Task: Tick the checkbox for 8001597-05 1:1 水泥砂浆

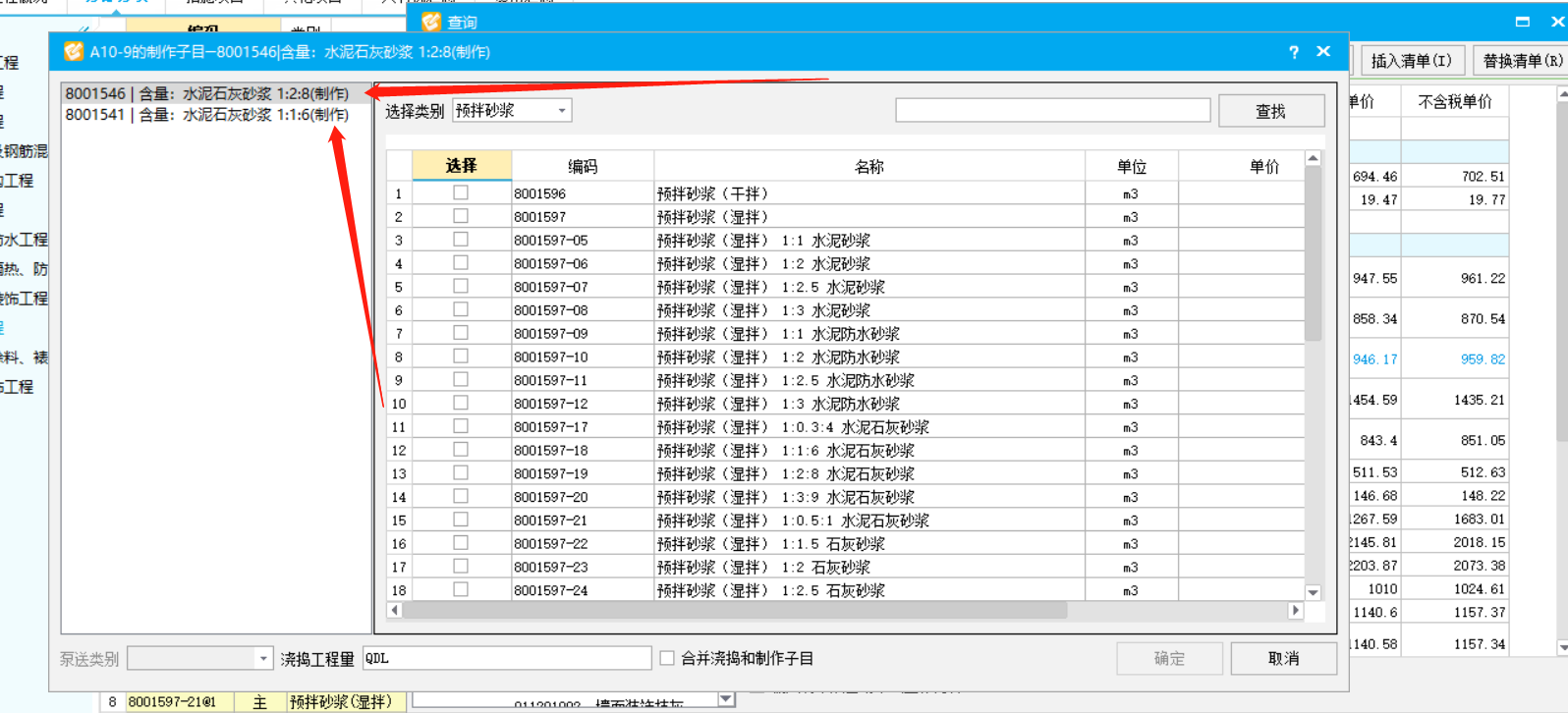Action: [x=461, y=240]
